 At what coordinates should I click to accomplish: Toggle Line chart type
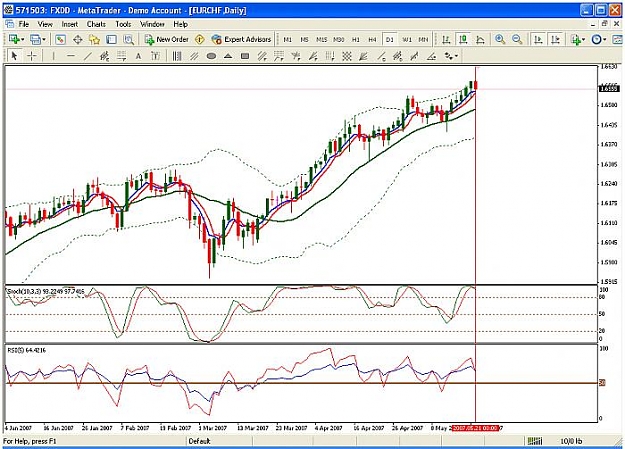pos(480,39)
